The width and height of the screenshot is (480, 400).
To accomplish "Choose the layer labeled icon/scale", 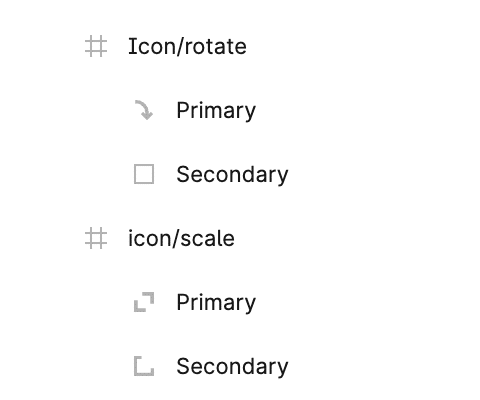I will point(181,238).
